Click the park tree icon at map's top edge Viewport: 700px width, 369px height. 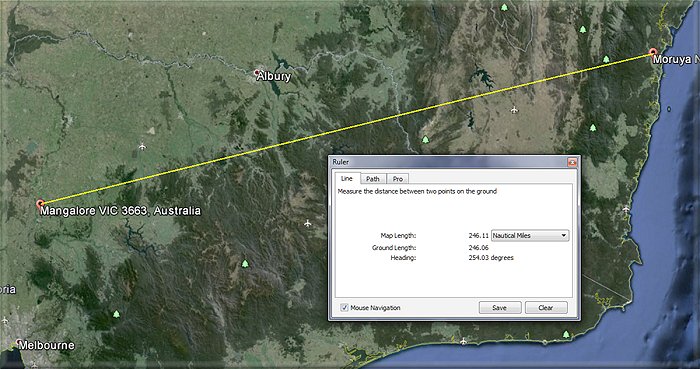click(504, 7)
